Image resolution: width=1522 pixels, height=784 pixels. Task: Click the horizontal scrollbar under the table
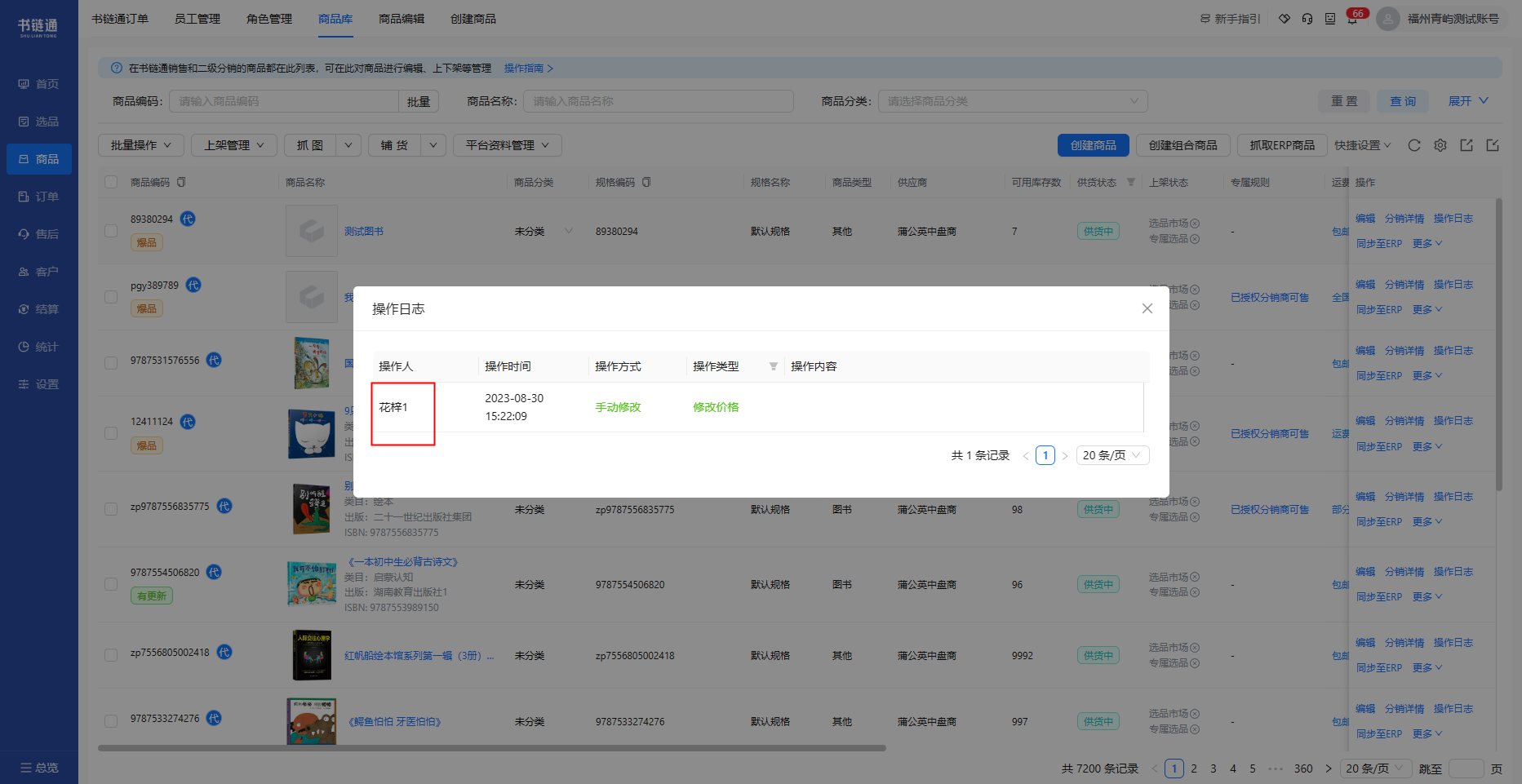coord(492,747)
